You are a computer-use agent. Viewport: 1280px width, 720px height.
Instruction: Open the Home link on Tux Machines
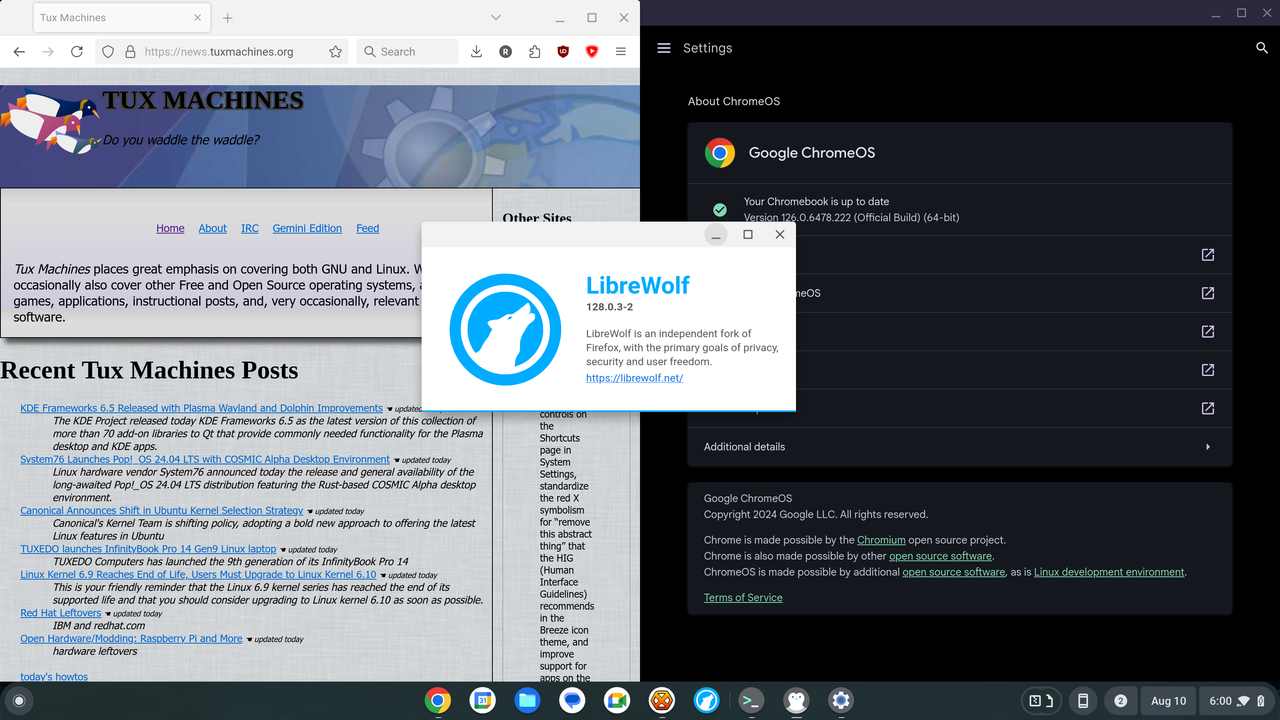170,228
